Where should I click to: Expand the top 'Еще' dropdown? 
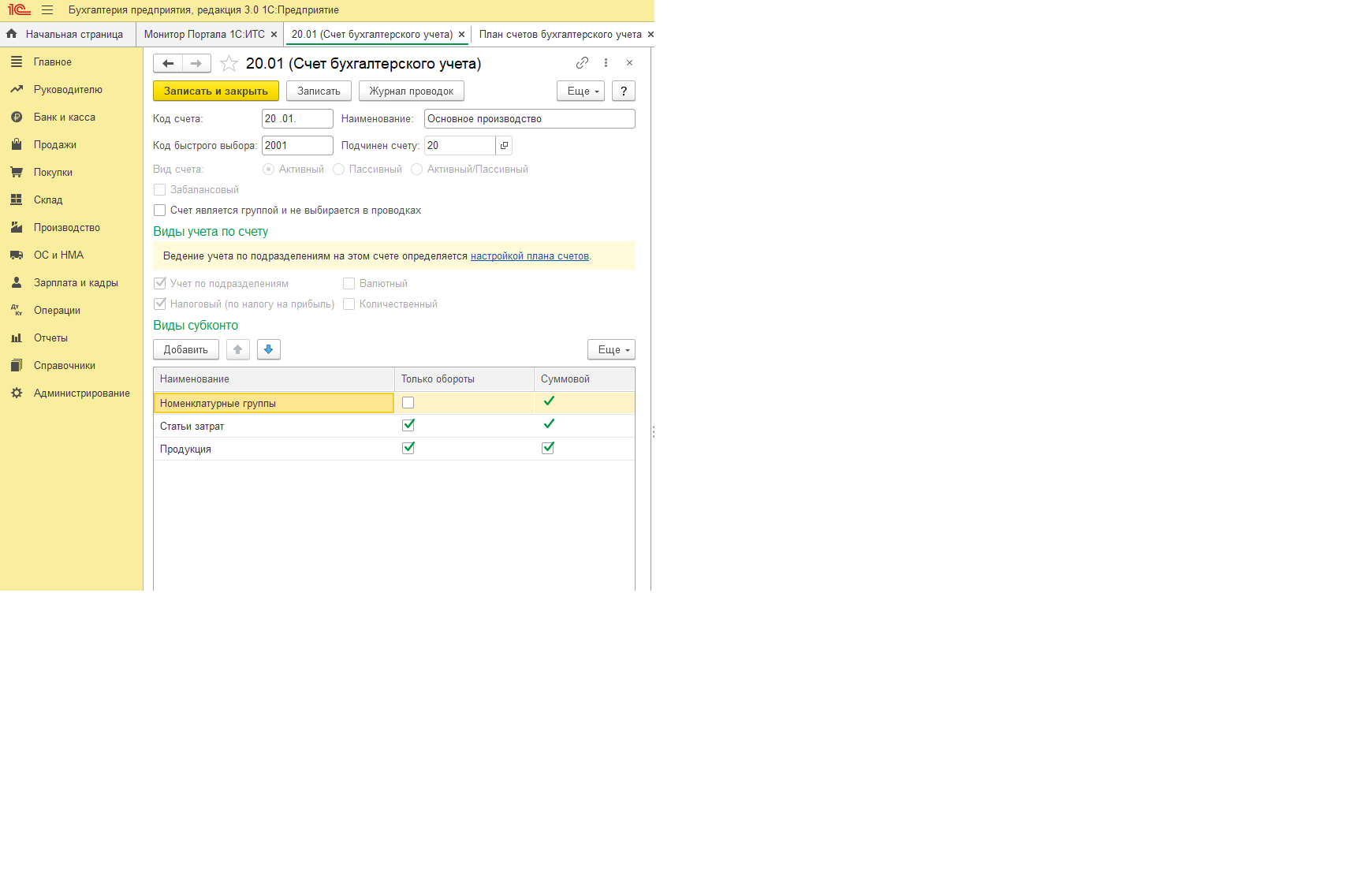[x=581, y=91]
